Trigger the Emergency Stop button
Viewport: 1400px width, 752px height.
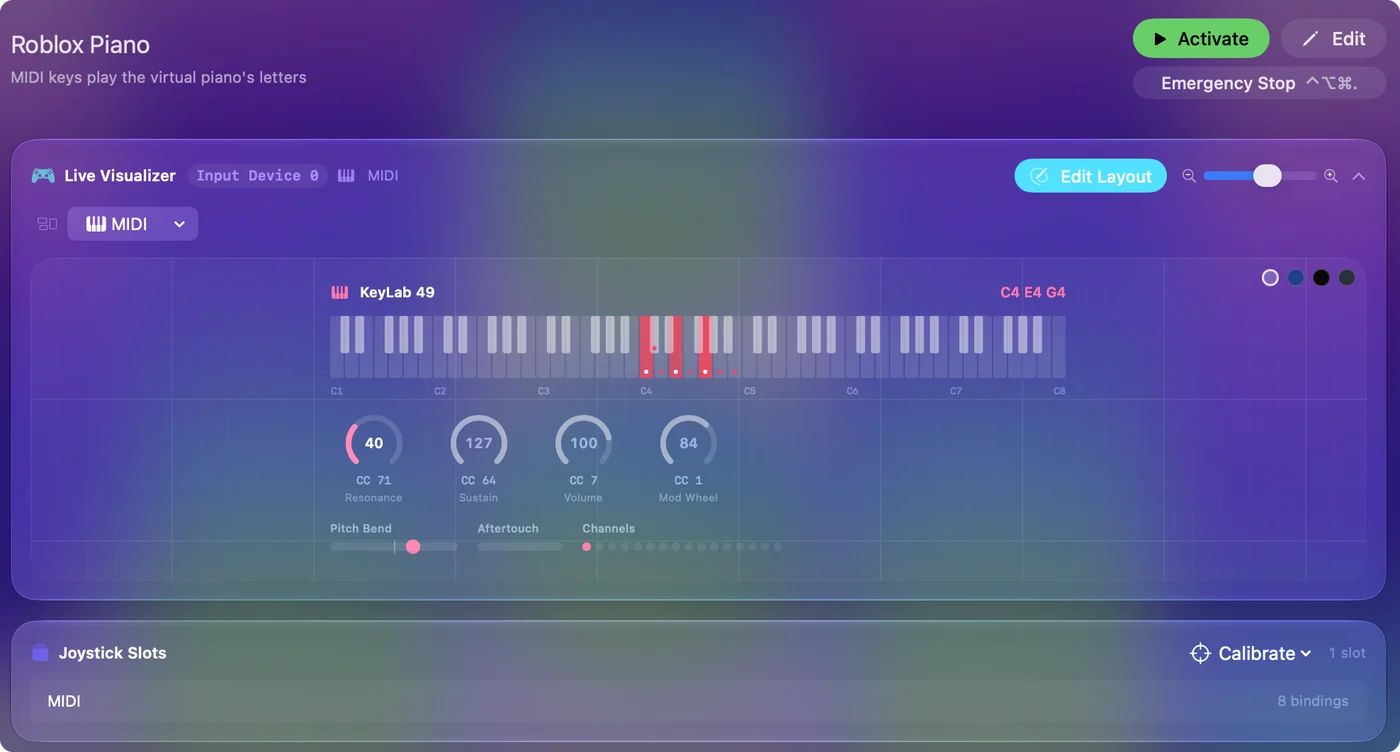pyautogui.click(x=1259, y=83)
